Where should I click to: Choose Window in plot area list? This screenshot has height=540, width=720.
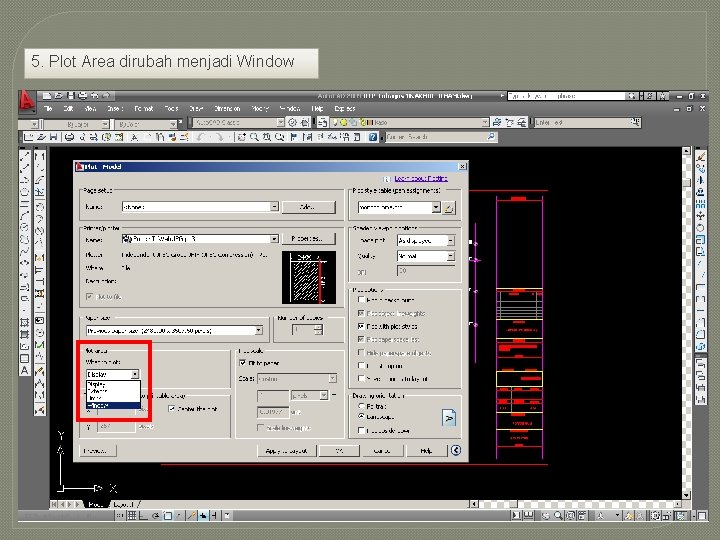click(x=113, y=405)
